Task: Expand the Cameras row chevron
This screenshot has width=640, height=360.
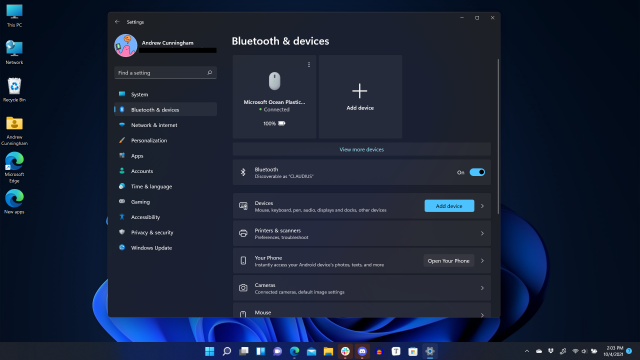Action: pyautogui.click(x=482, y=288)
